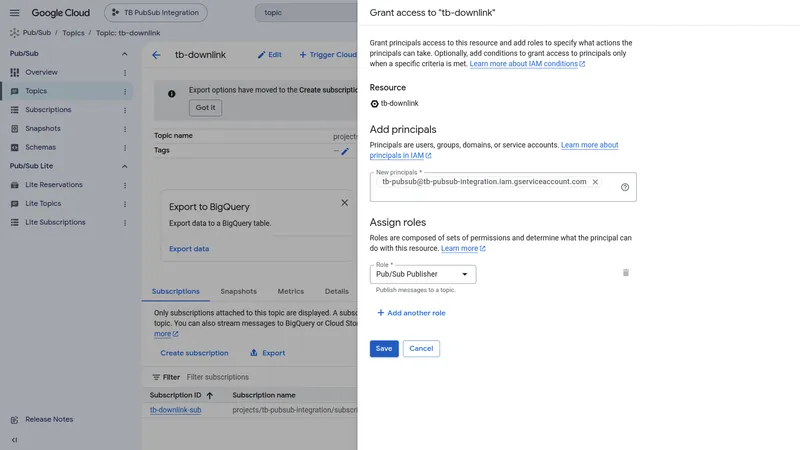Open the more options for Snapshots
Screen dimensions: 800x450
[125, 129]
